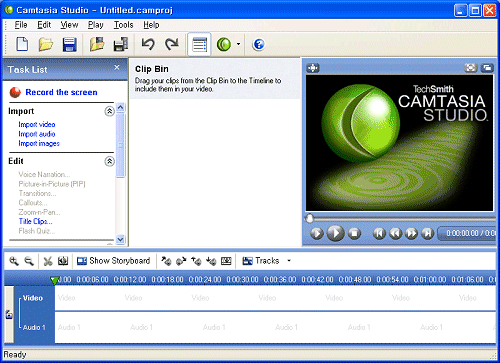Open Help with the blue question mark icon
This screenshot has width=500, height=363.
(259, 44)
